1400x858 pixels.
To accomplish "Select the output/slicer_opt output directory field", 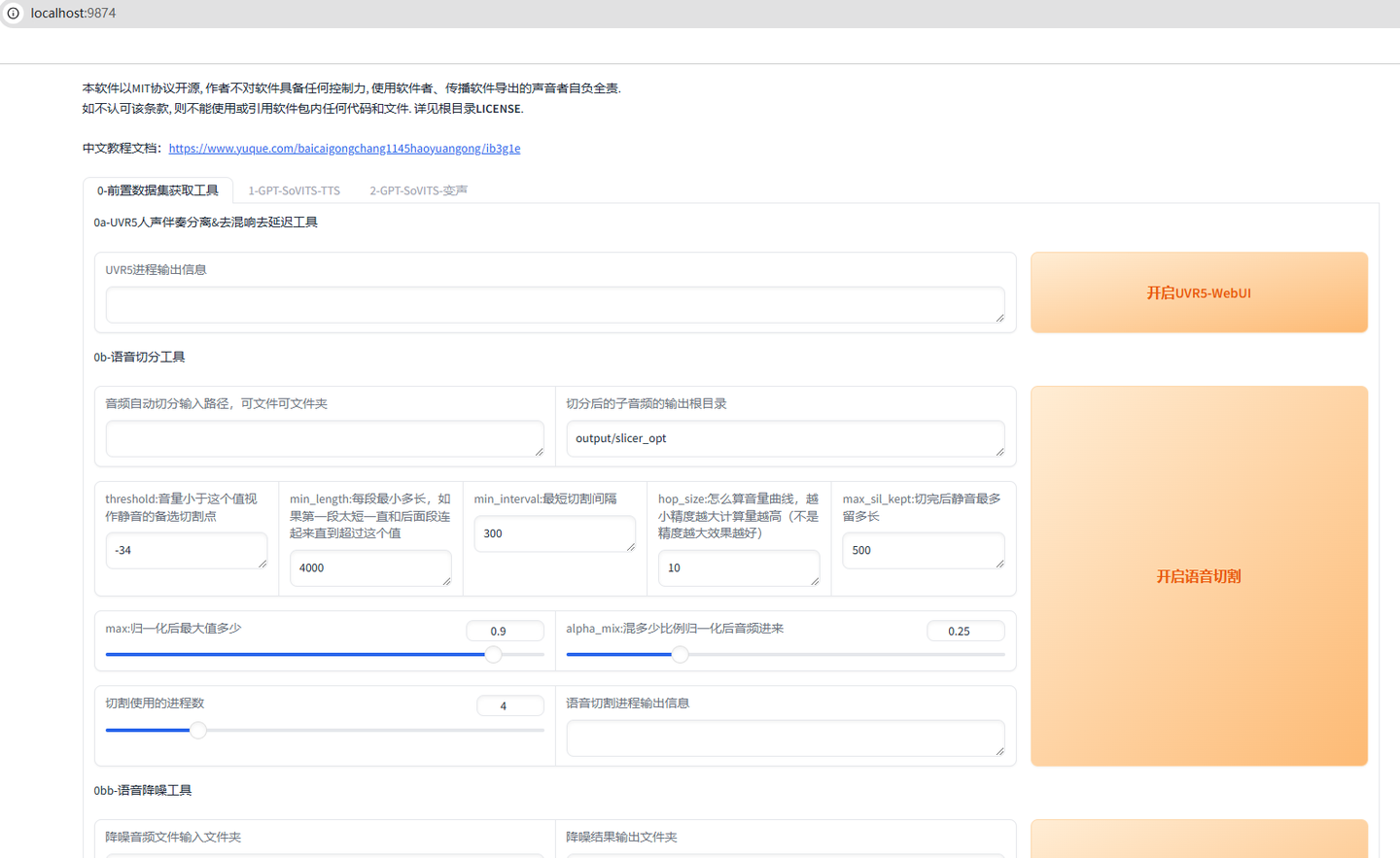I will pyautogui.click(x=785, y=438).
